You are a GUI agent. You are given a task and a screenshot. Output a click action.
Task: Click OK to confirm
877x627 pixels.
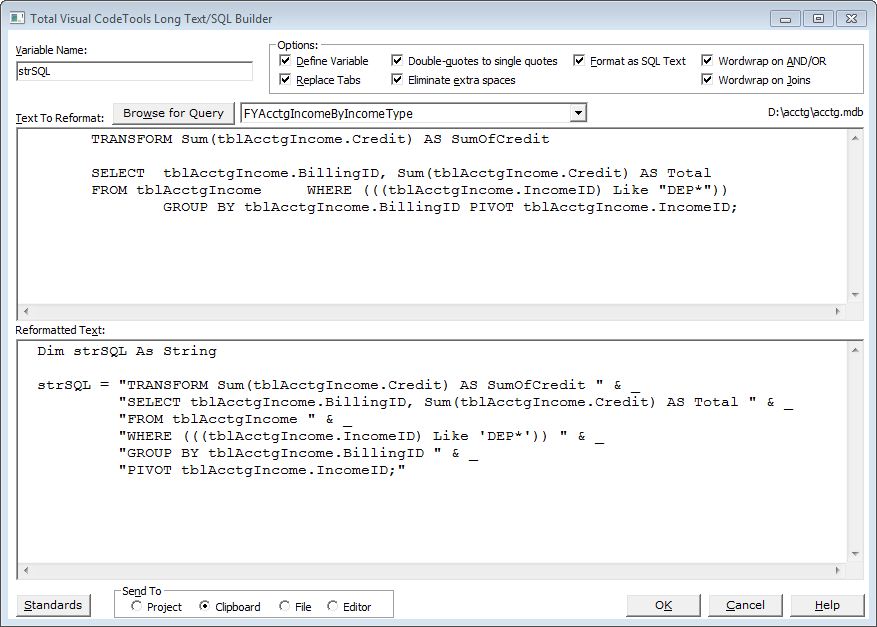pos(663,605)
